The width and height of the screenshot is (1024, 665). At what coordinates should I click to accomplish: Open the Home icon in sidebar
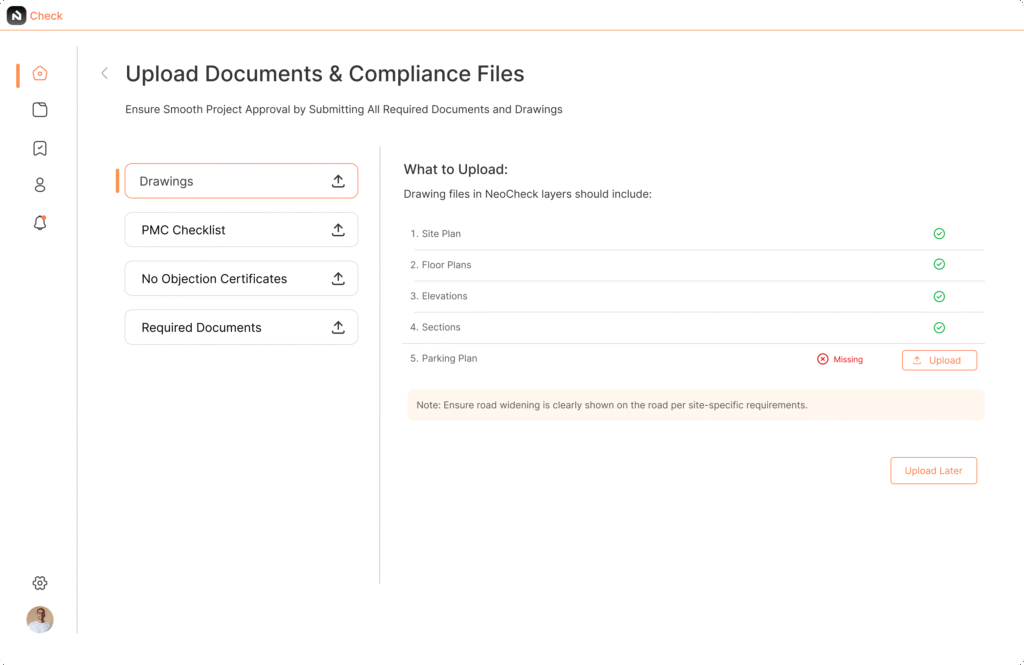click(x=40, y=73)
